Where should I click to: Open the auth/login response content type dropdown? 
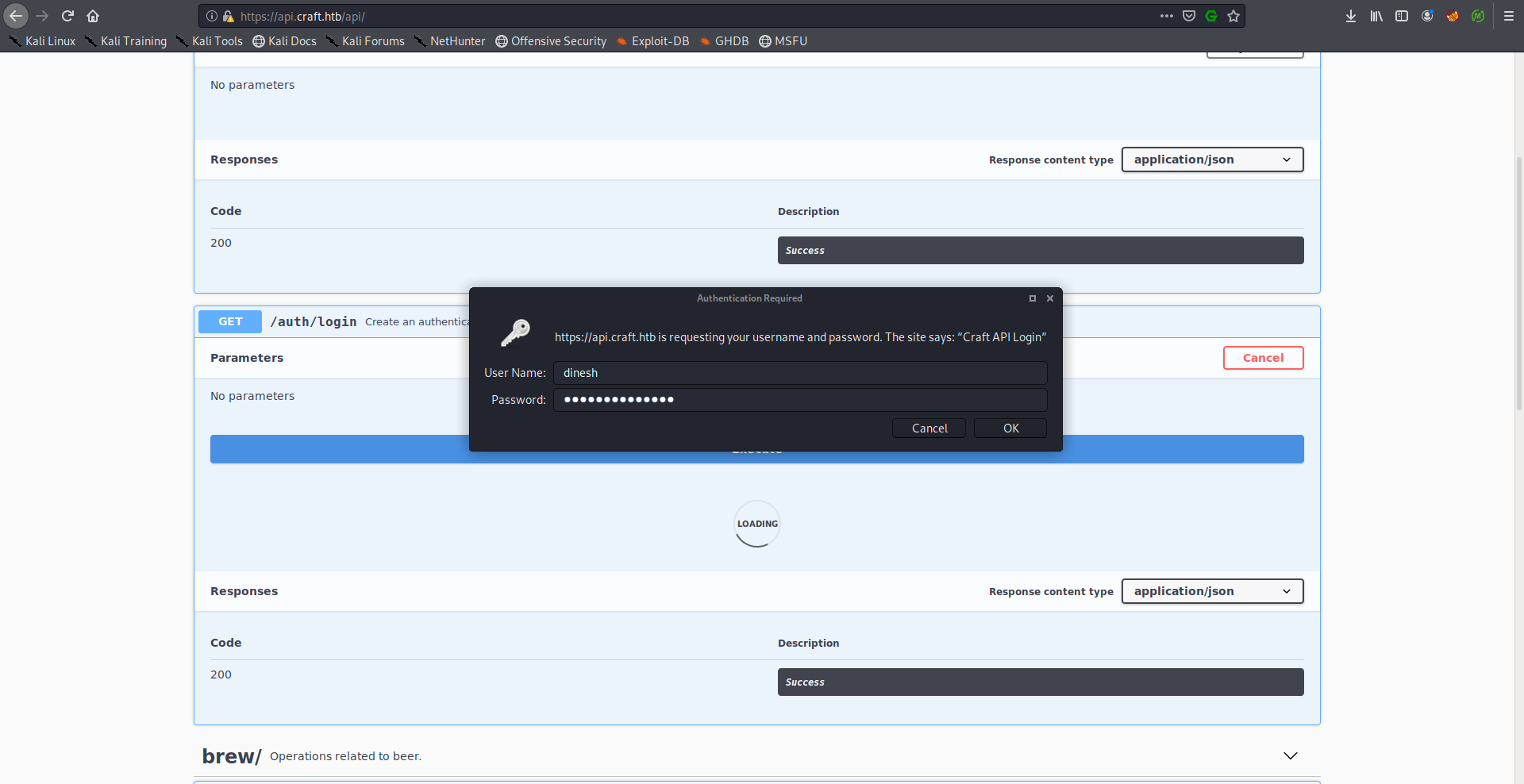pyautogui.click(x=1211, y=591)
